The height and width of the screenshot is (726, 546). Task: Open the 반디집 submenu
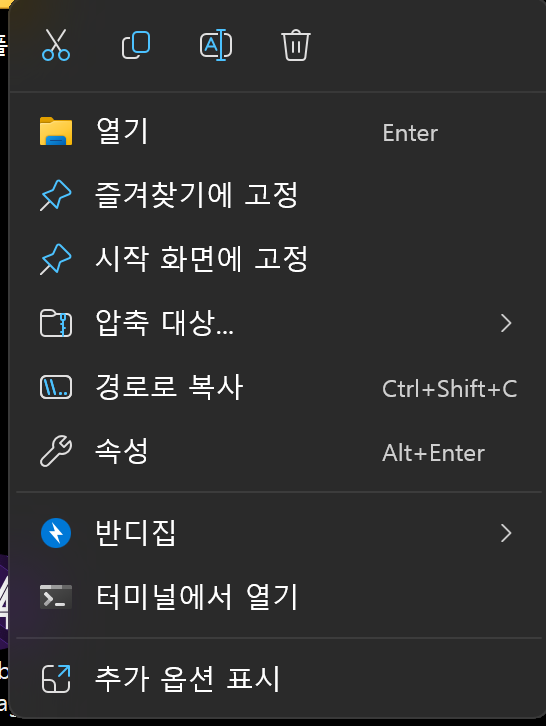point(278,533)
